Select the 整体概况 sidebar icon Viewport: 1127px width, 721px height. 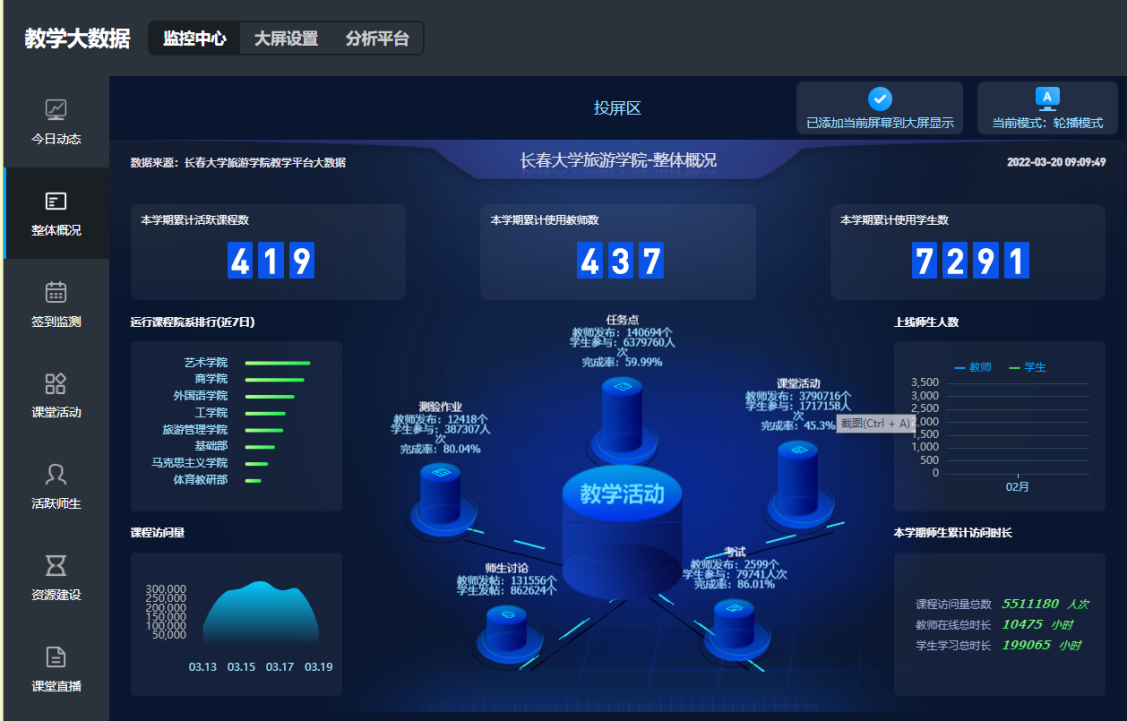(x=56, y=202)
